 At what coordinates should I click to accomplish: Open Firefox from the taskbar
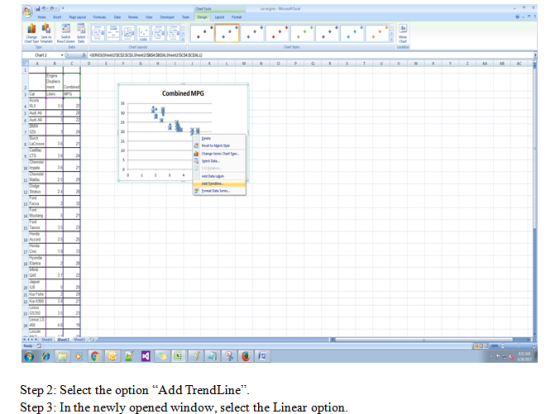[x=246, y=356]
